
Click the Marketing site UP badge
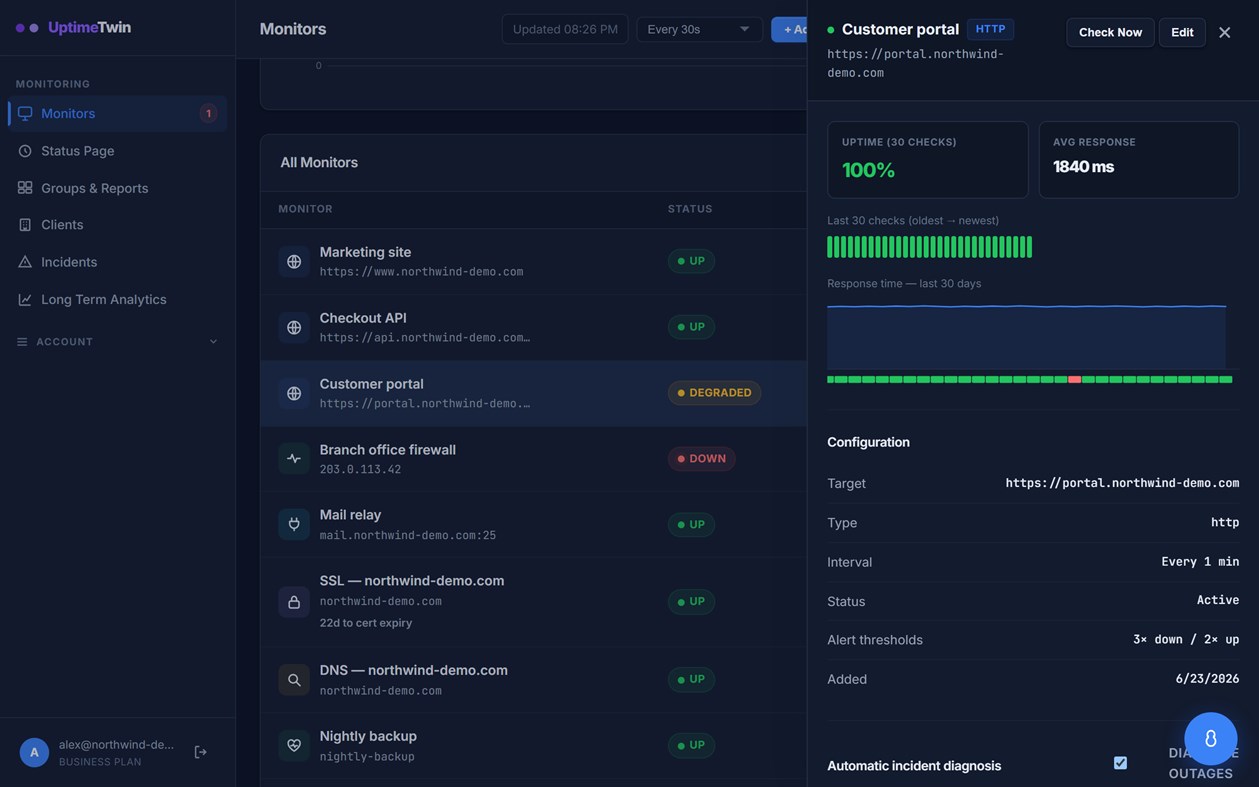tap(691, 261)
